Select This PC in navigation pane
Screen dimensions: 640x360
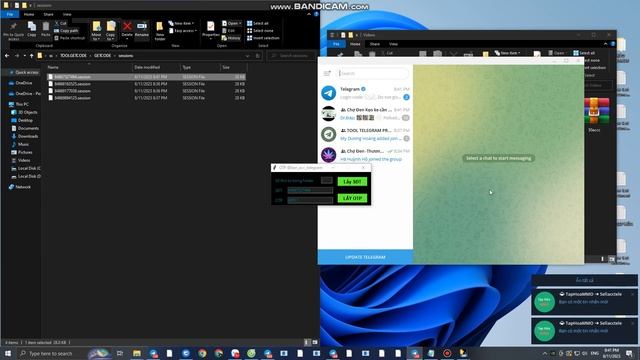[x=22, y=104]
